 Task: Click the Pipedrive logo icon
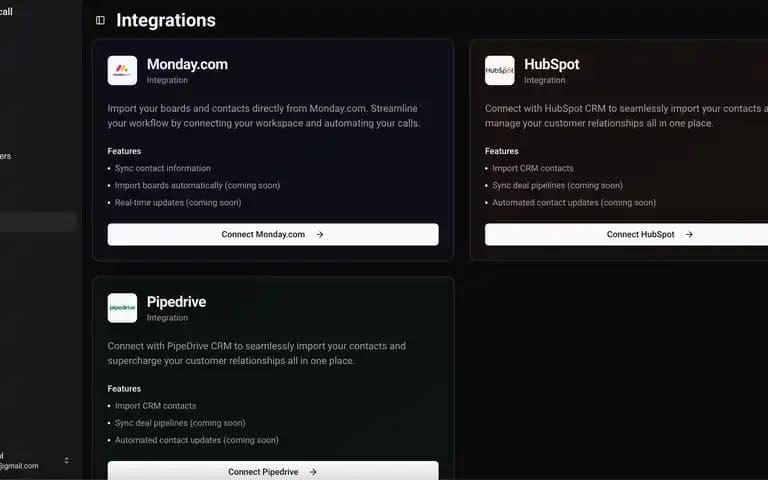click(x=122, y=308)
